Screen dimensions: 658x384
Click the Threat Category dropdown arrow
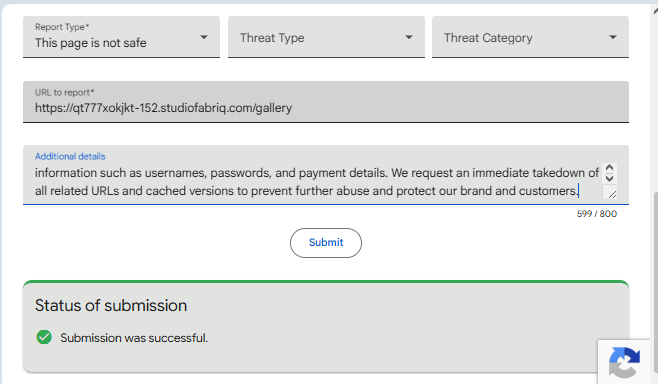[x=613, y=37]
